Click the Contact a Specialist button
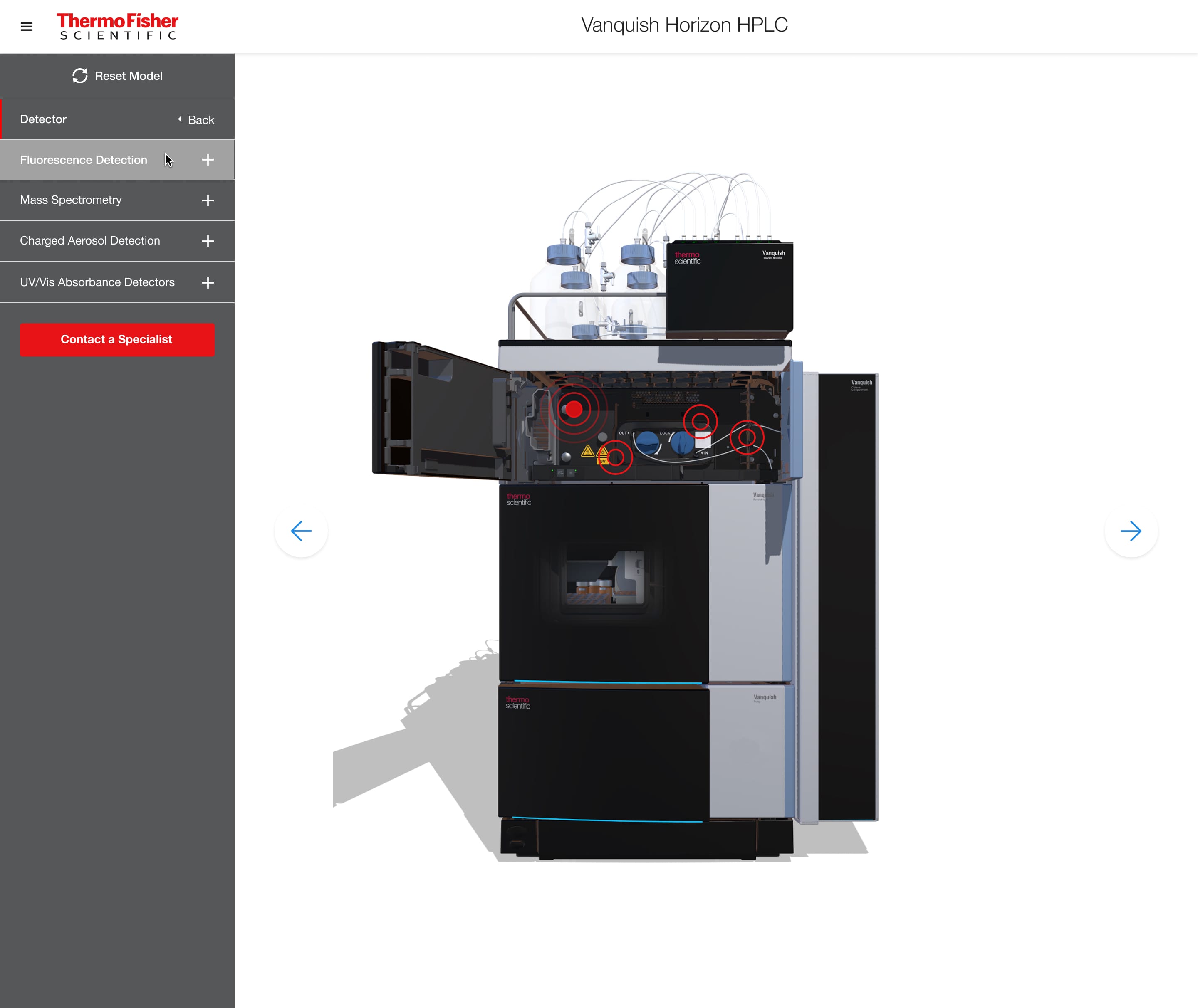Screen dimensions: 1198x1008 117,339
